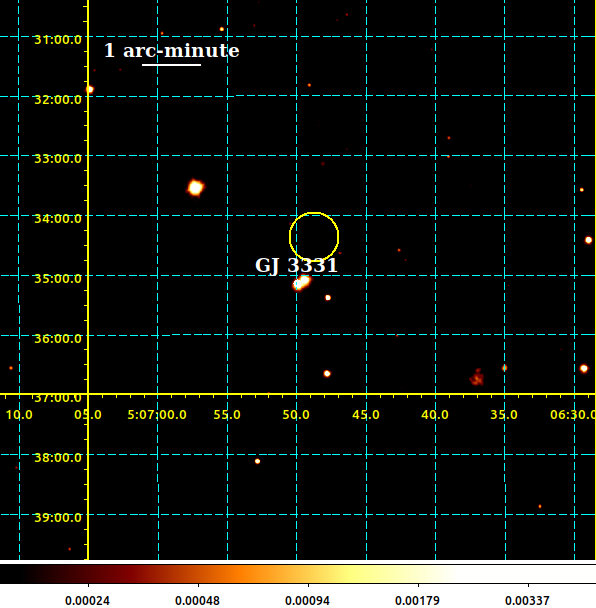Click the 37:00.0 declination label

[x=58, y=398]
